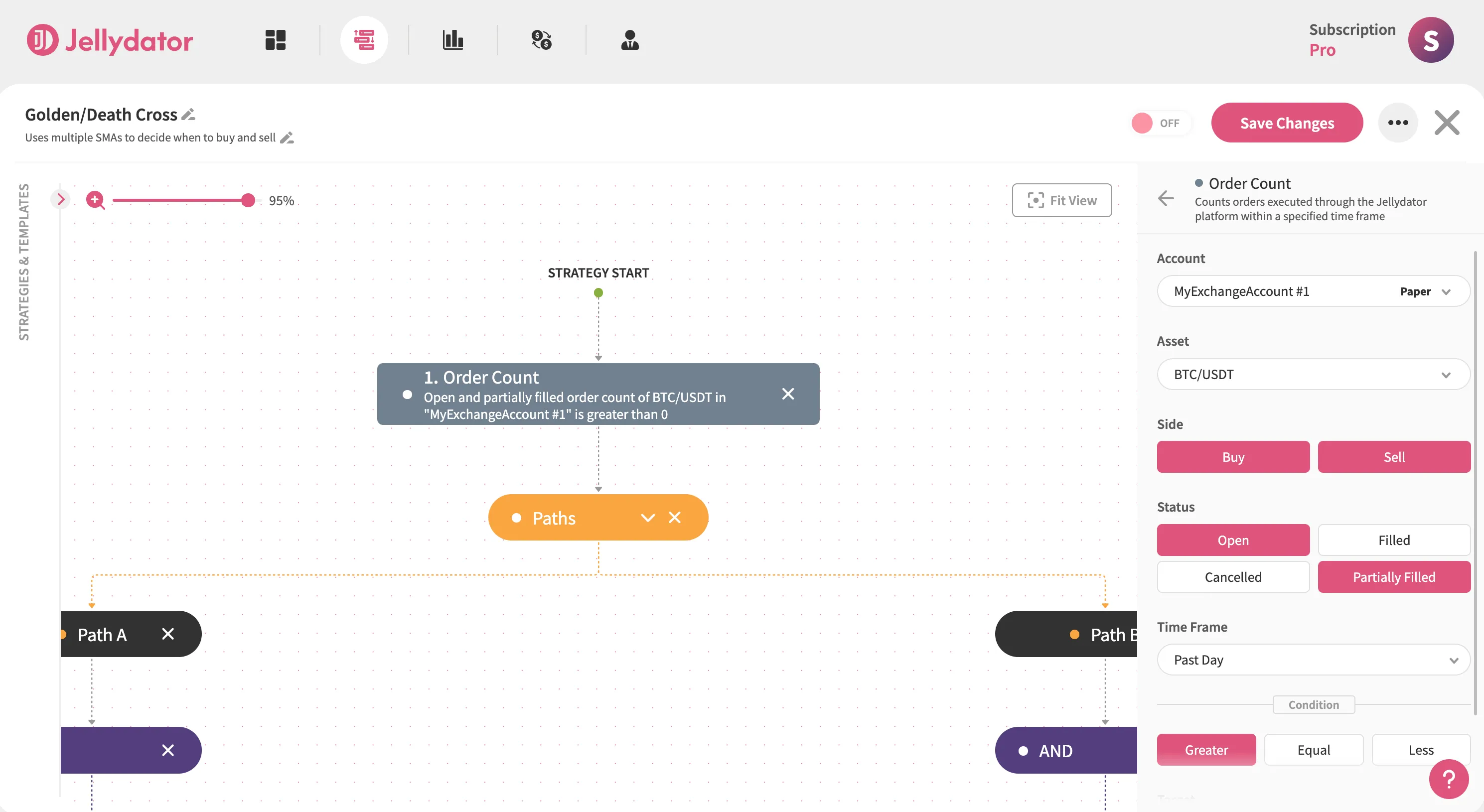
Task: Open the Asset BTC/USDT dropdown
Action: tap(1314, 374)
